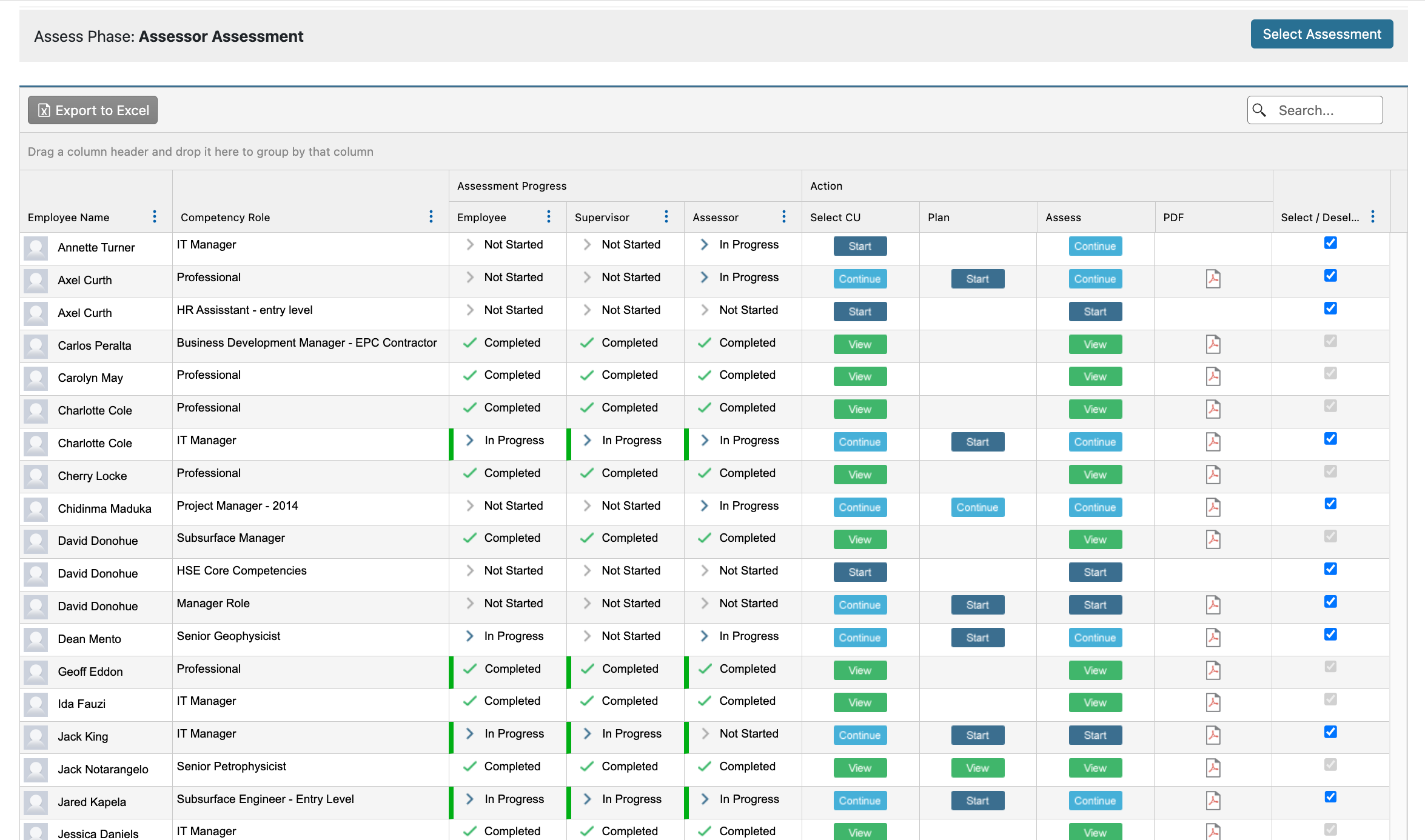Uncheck David Donohue's HSE Core Competencies row
Screen dimensions: 1425x840
tap(1330, 568)
